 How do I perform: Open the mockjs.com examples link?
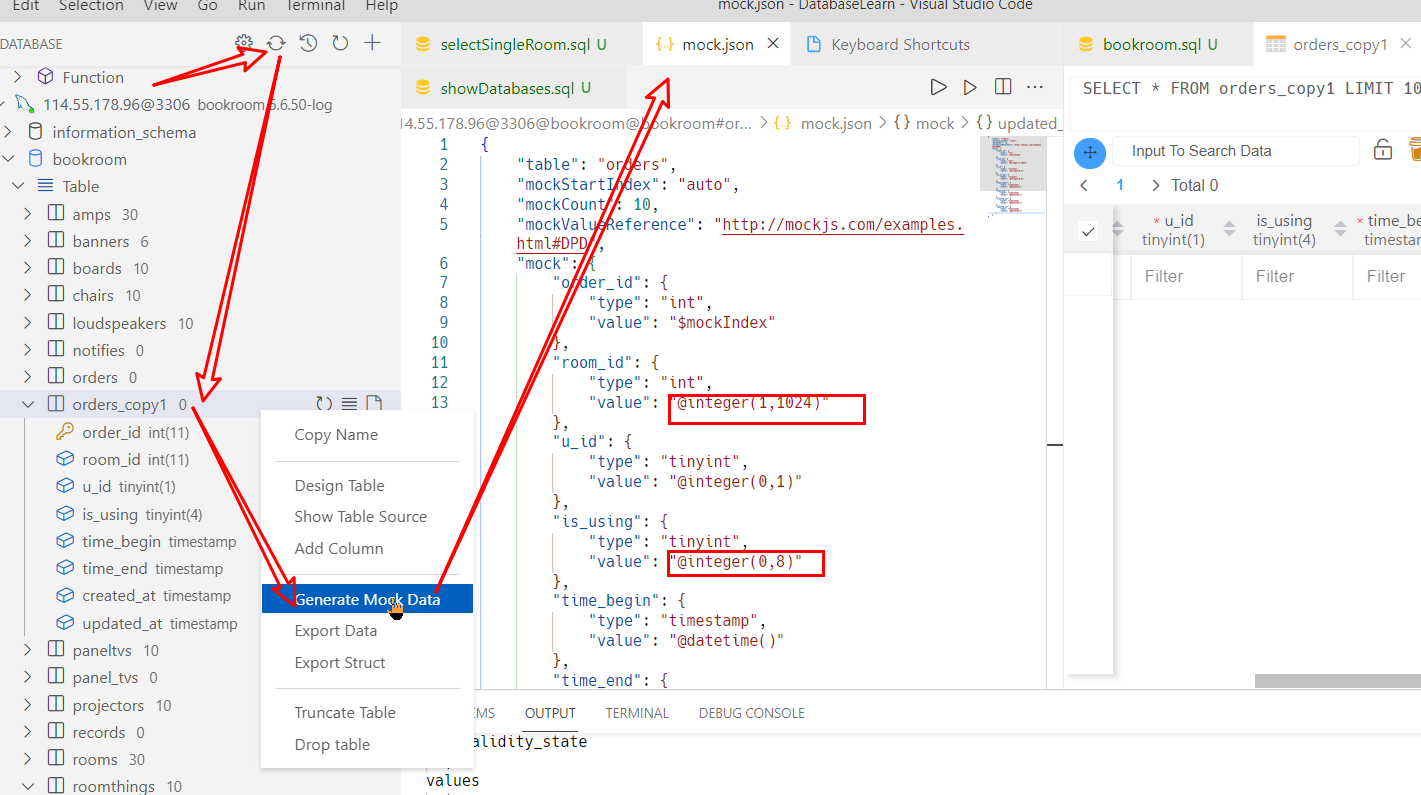tap(842, 224)
